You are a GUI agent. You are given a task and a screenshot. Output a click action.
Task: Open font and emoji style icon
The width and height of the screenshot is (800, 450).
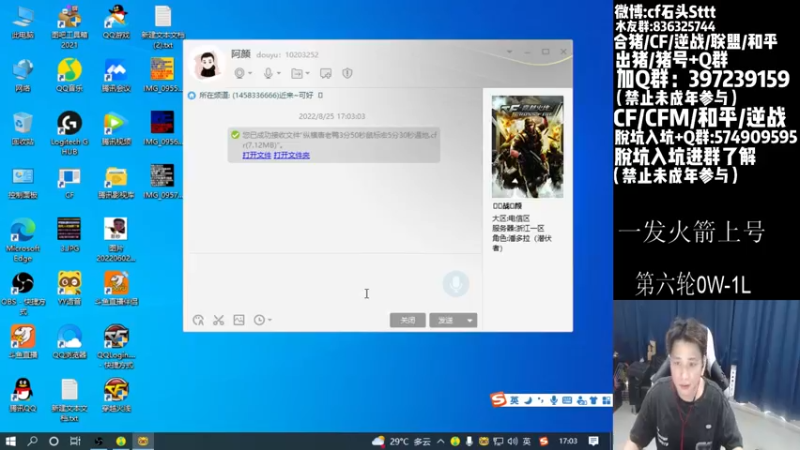tap(198, 320)
